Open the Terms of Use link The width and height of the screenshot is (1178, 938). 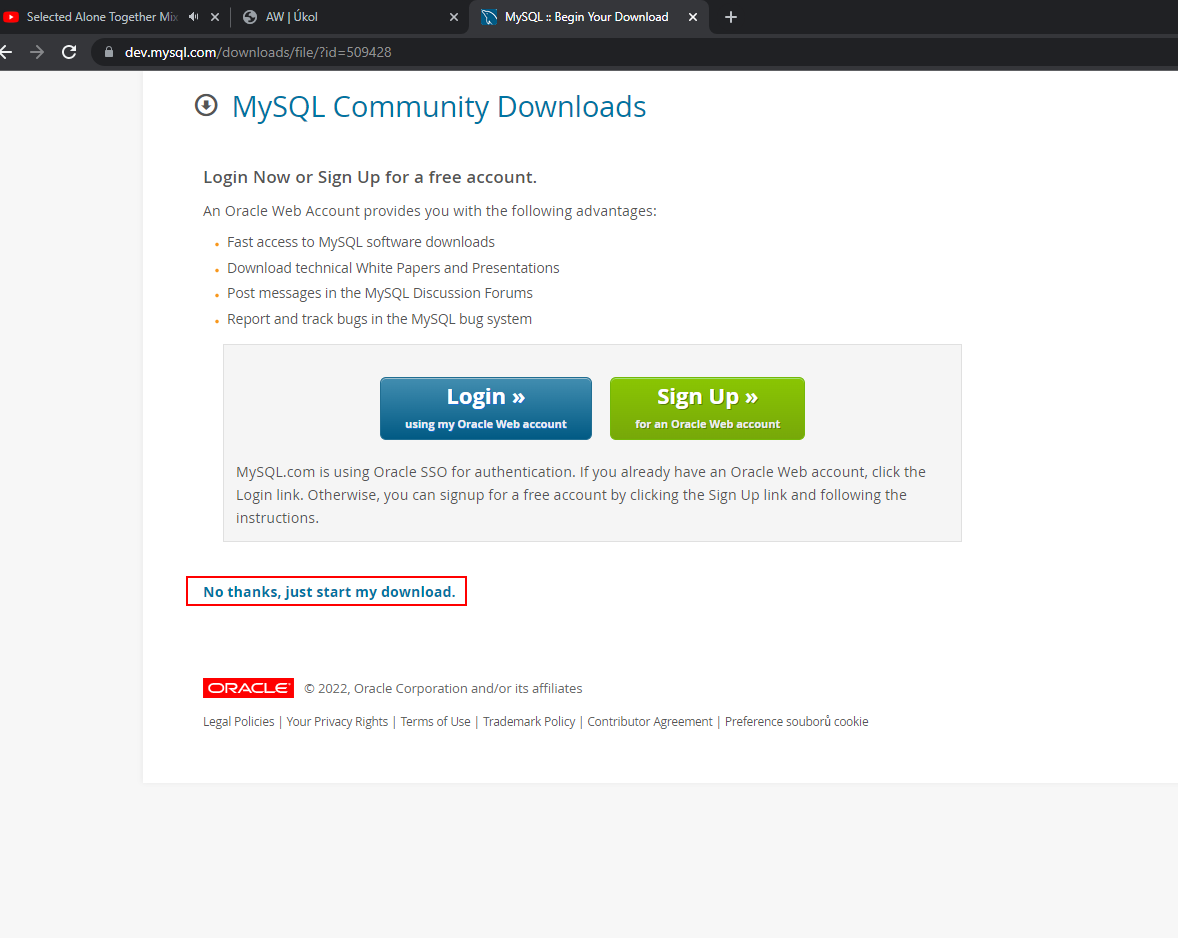(436, 721)
